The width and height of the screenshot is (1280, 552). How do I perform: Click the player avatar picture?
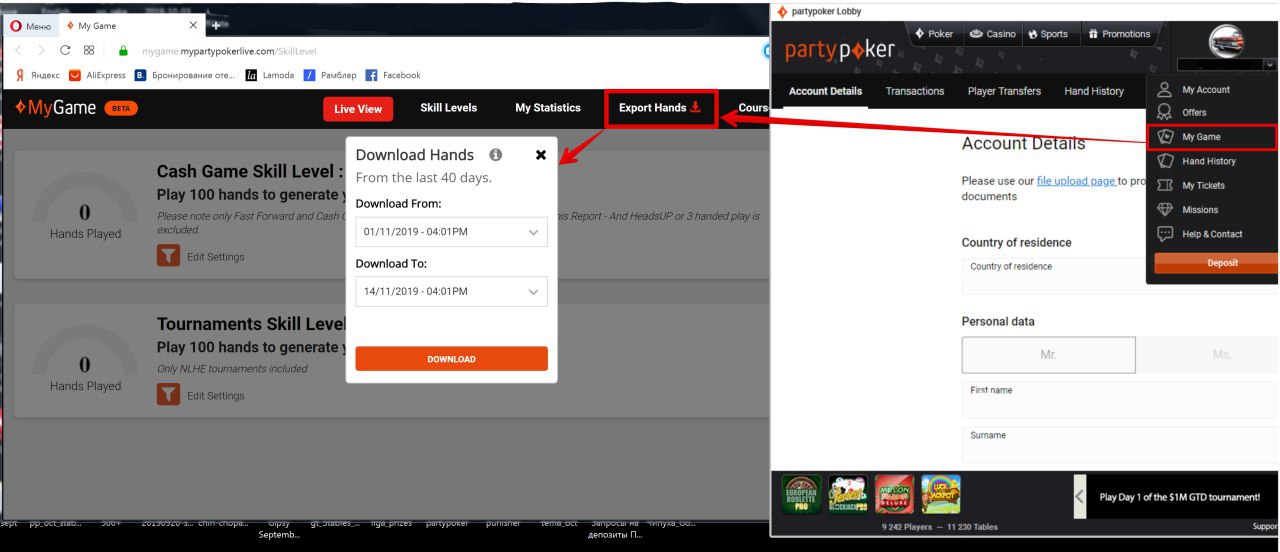pyautogui.click(x=1227, y=43)
